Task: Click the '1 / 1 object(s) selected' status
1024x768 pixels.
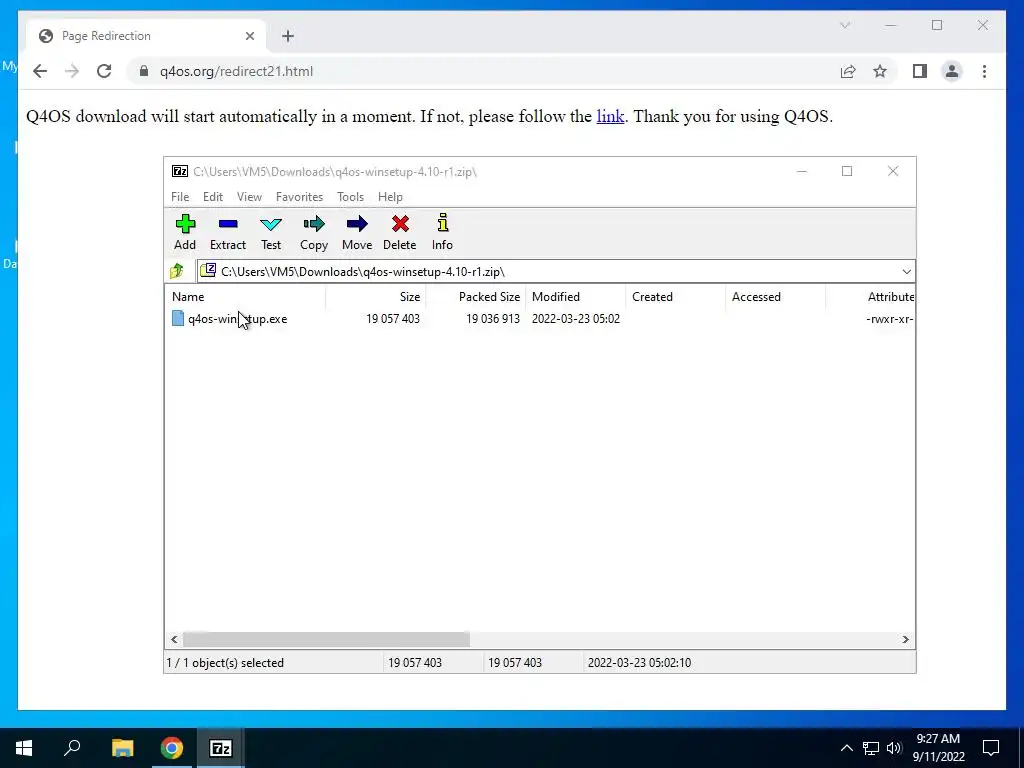Action: click(x=225, y=662)
